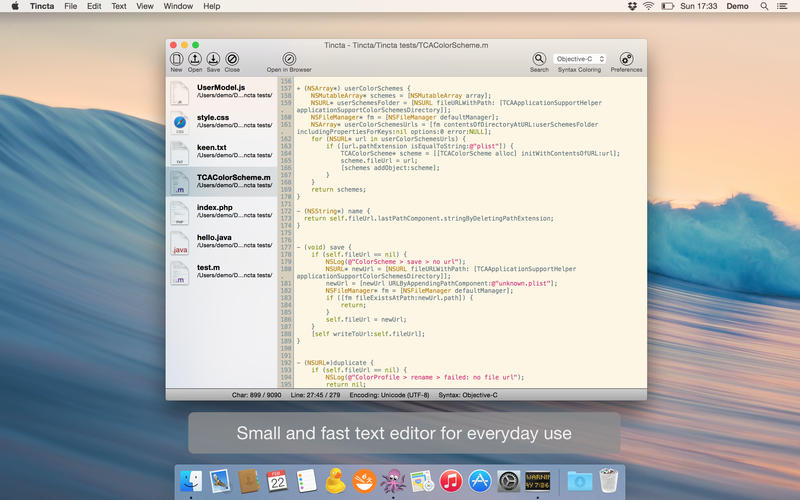Click the Wi-Fi status icon
This screenshot has width=800, height=500.
(648, 6)
